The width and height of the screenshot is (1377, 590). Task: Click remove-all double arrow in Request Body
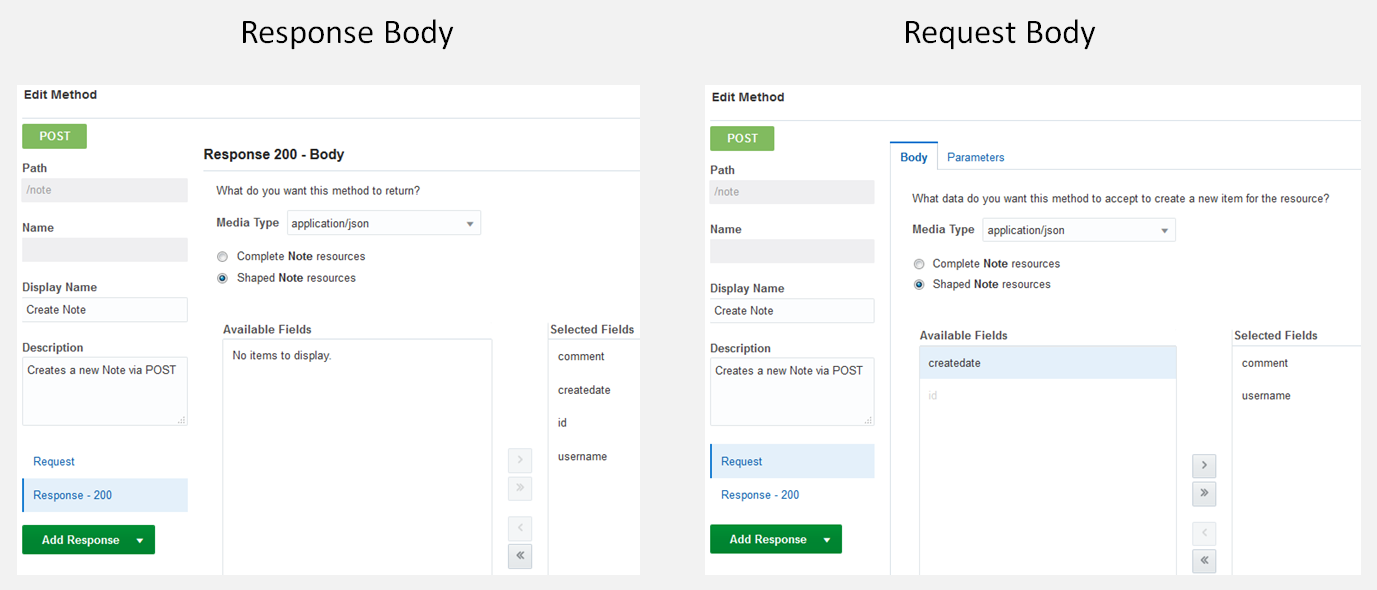click(x=1205, y=560)
